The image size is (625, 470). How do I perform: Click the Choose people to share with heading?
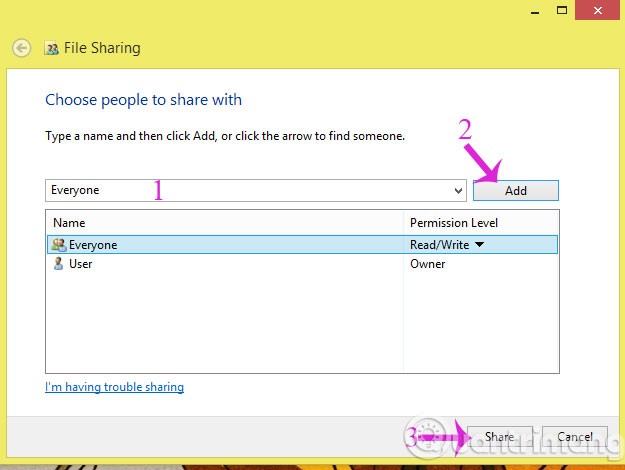(x=144, y=100)
